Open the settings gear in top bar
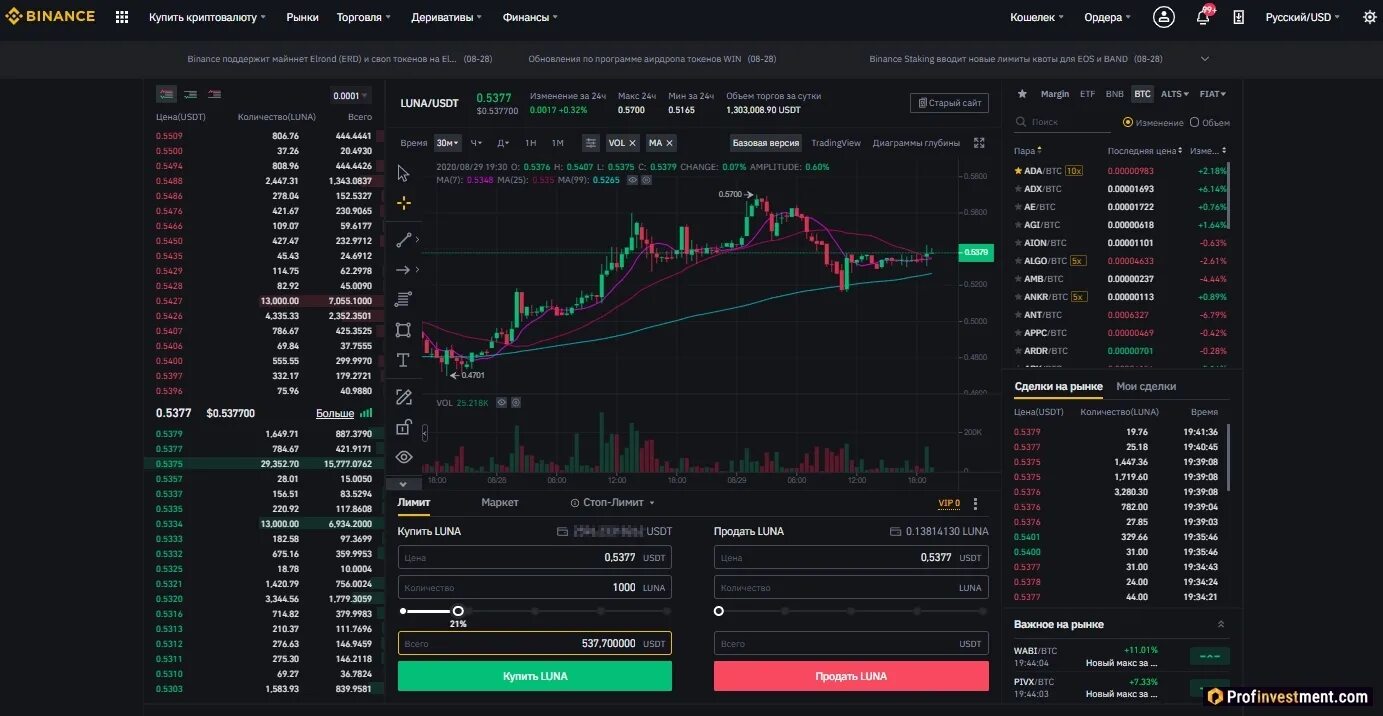The width and height of the screenshot is (1383, 716). 1369,17
